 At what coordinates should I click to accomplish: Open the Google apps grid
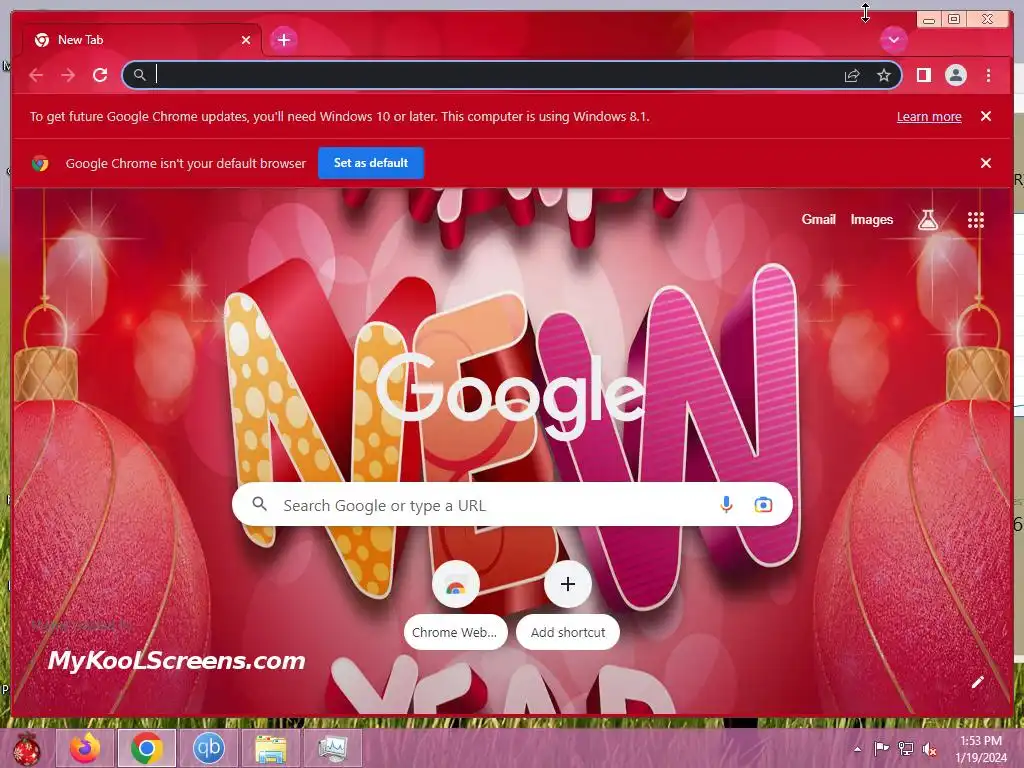tap(975, 220)
